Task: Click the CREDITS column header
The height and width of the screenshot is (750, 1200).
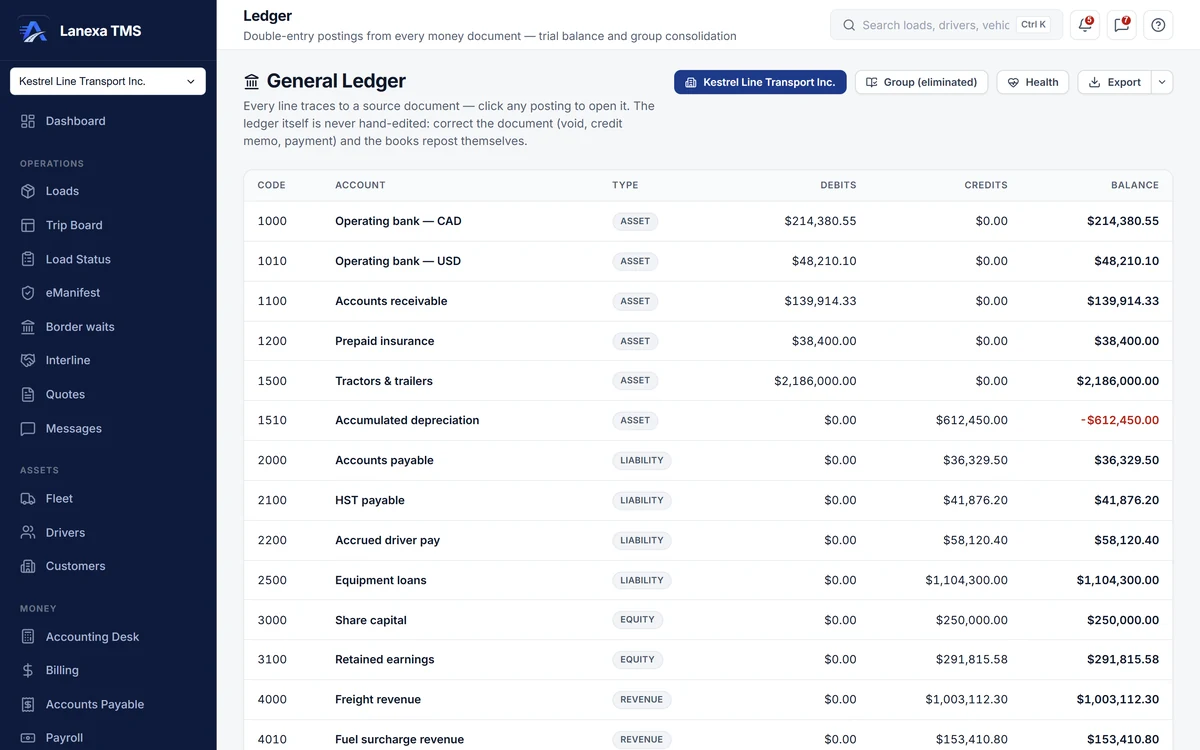Action: pyautogui.click(x=986, y=185)
